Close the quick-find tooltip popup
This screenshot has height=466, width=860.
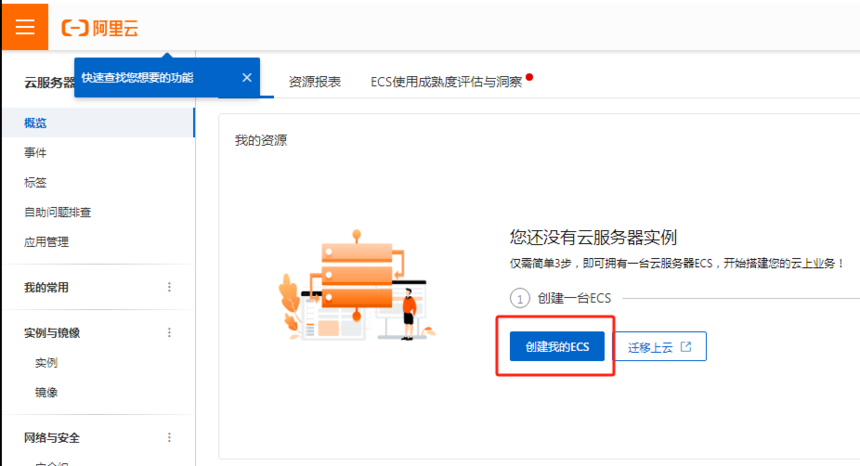coord(247,78)
